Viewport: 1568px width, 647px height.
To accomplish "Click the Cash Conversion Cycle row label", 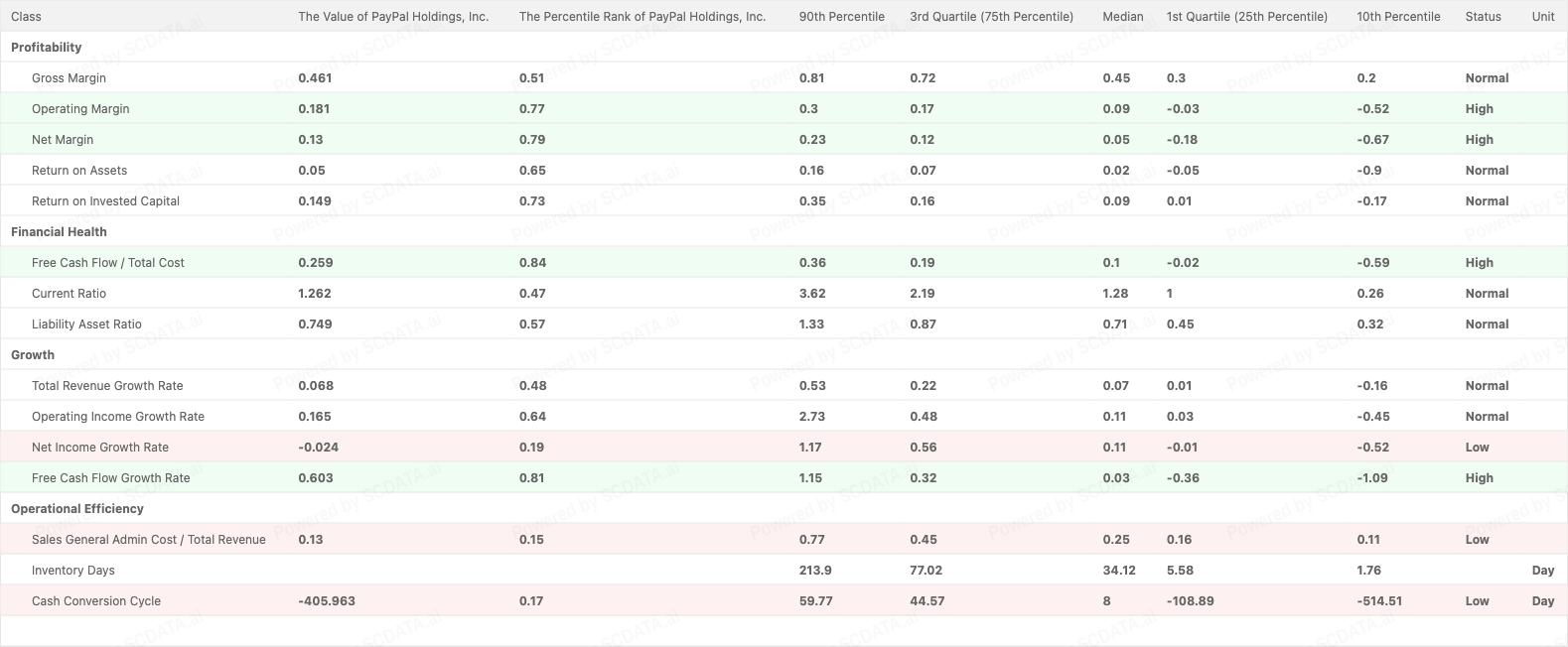I will point(96,601).
